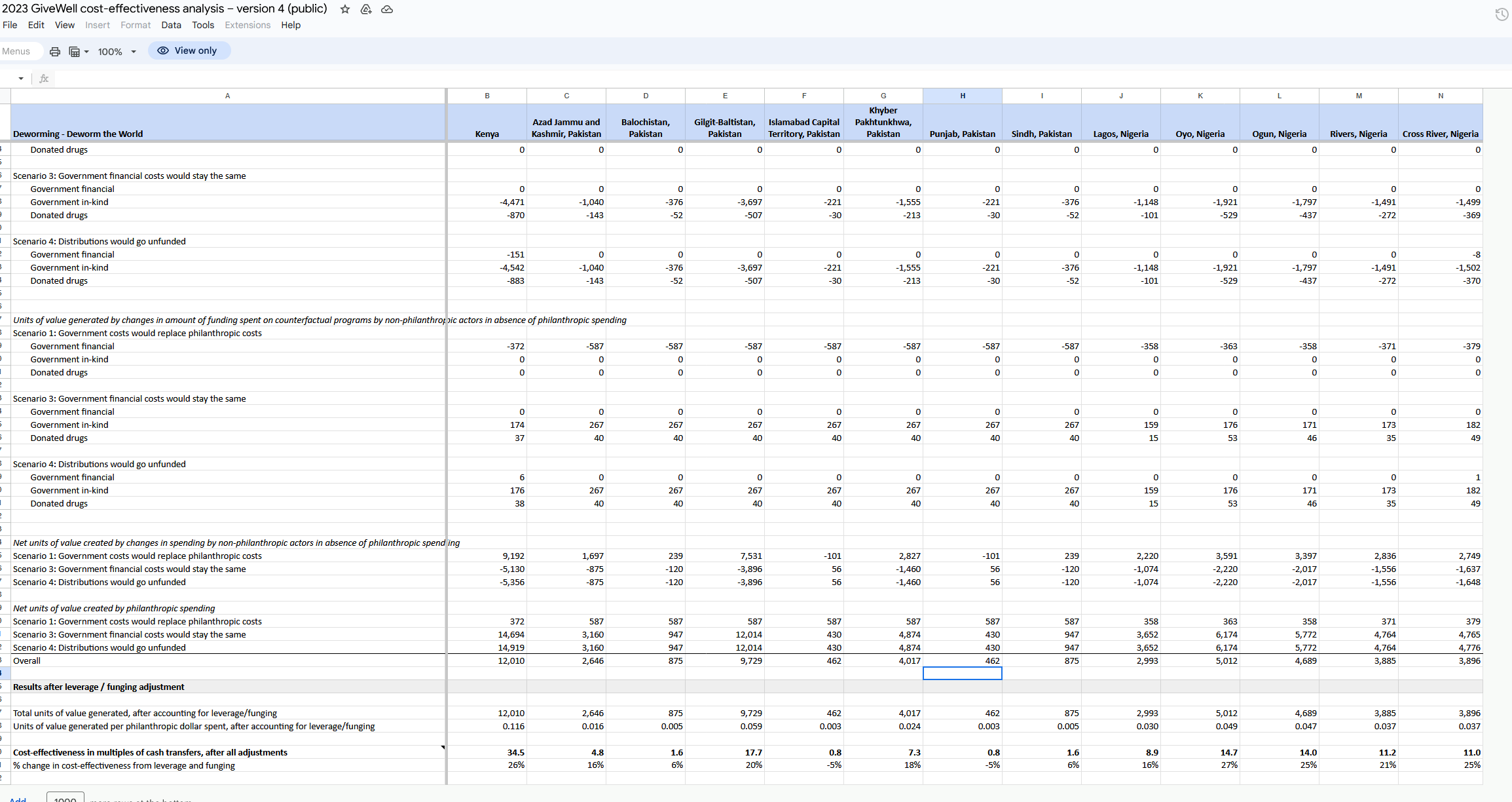Image resolution: width=1512 pixels, height=802 pixels.
Task: Click 'Total units of value generated' row label
Action: click(145, 713)
